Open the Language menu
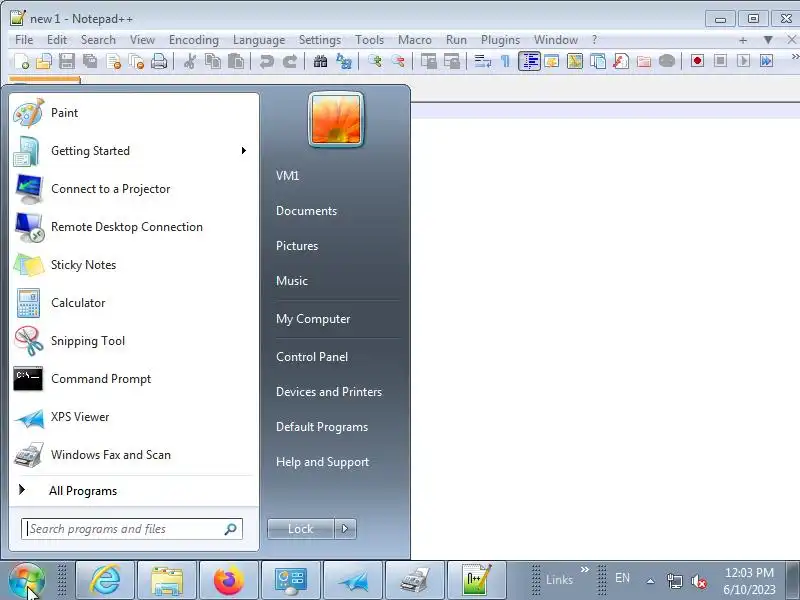 (259, 40)
